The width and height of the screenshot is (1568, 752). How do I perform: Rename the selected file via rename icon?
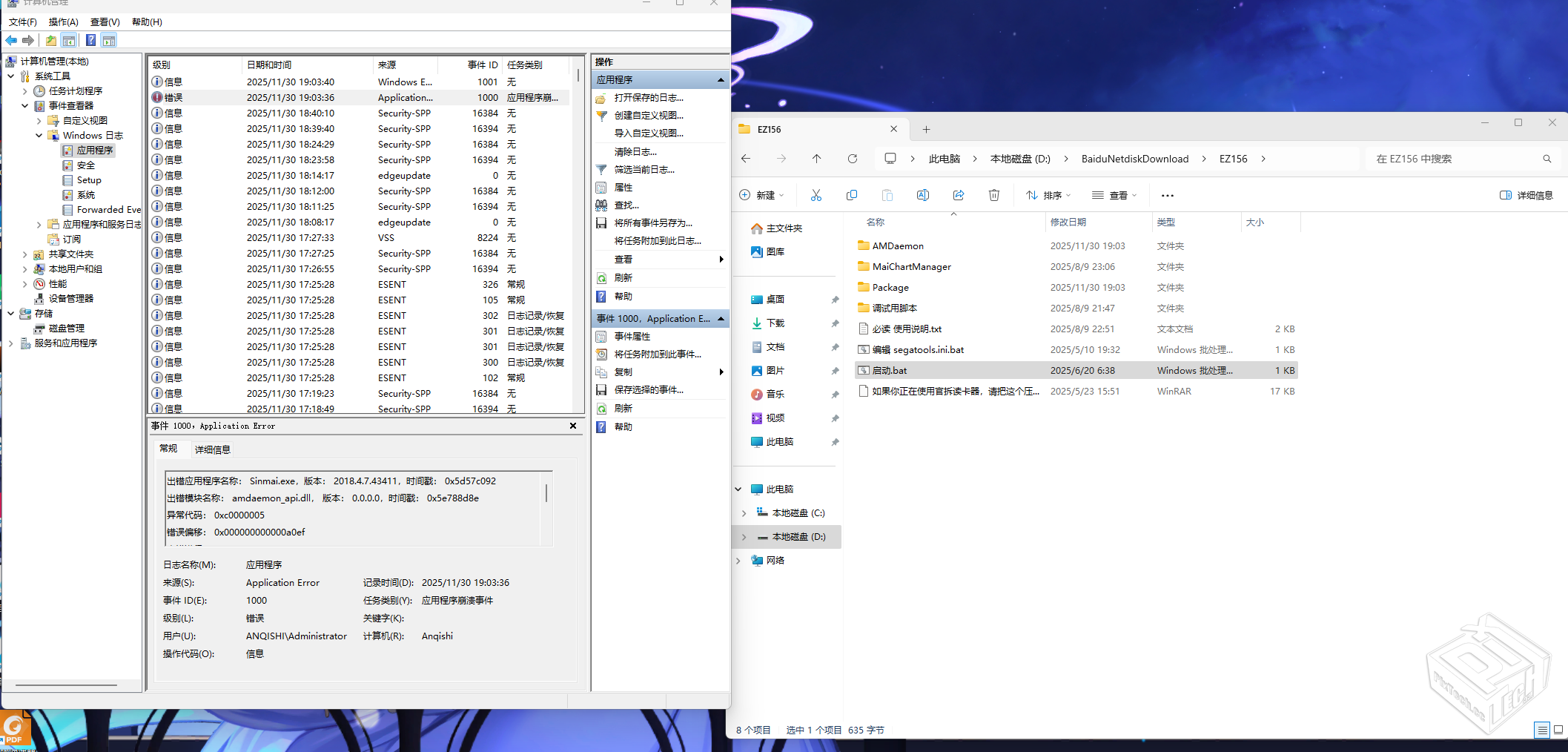(922, 194)
